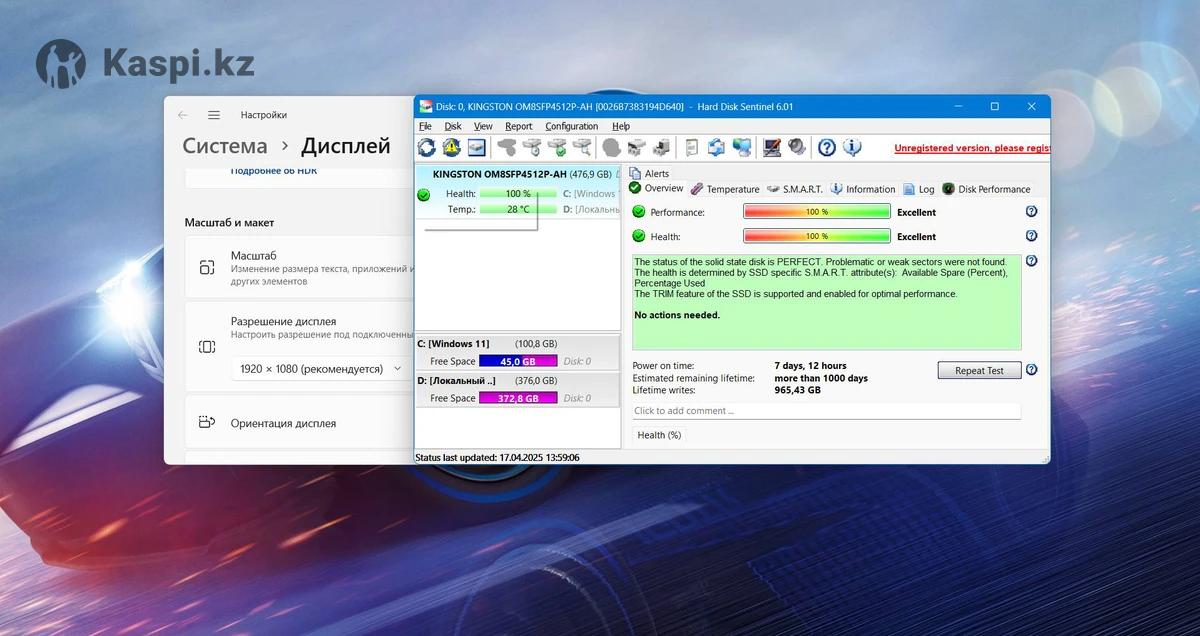
Task: Click the "more than 1000 days" lifetime value
Action: tap(821, 378)
